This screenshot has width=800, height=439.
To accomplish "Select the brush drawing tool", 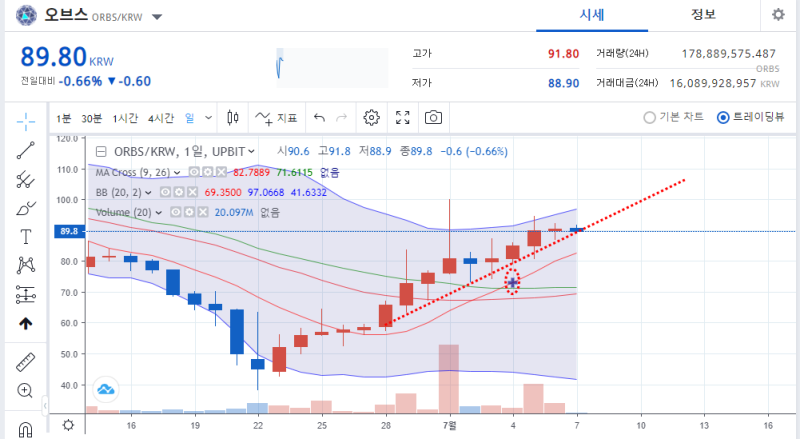I will (x=26, y=208).
